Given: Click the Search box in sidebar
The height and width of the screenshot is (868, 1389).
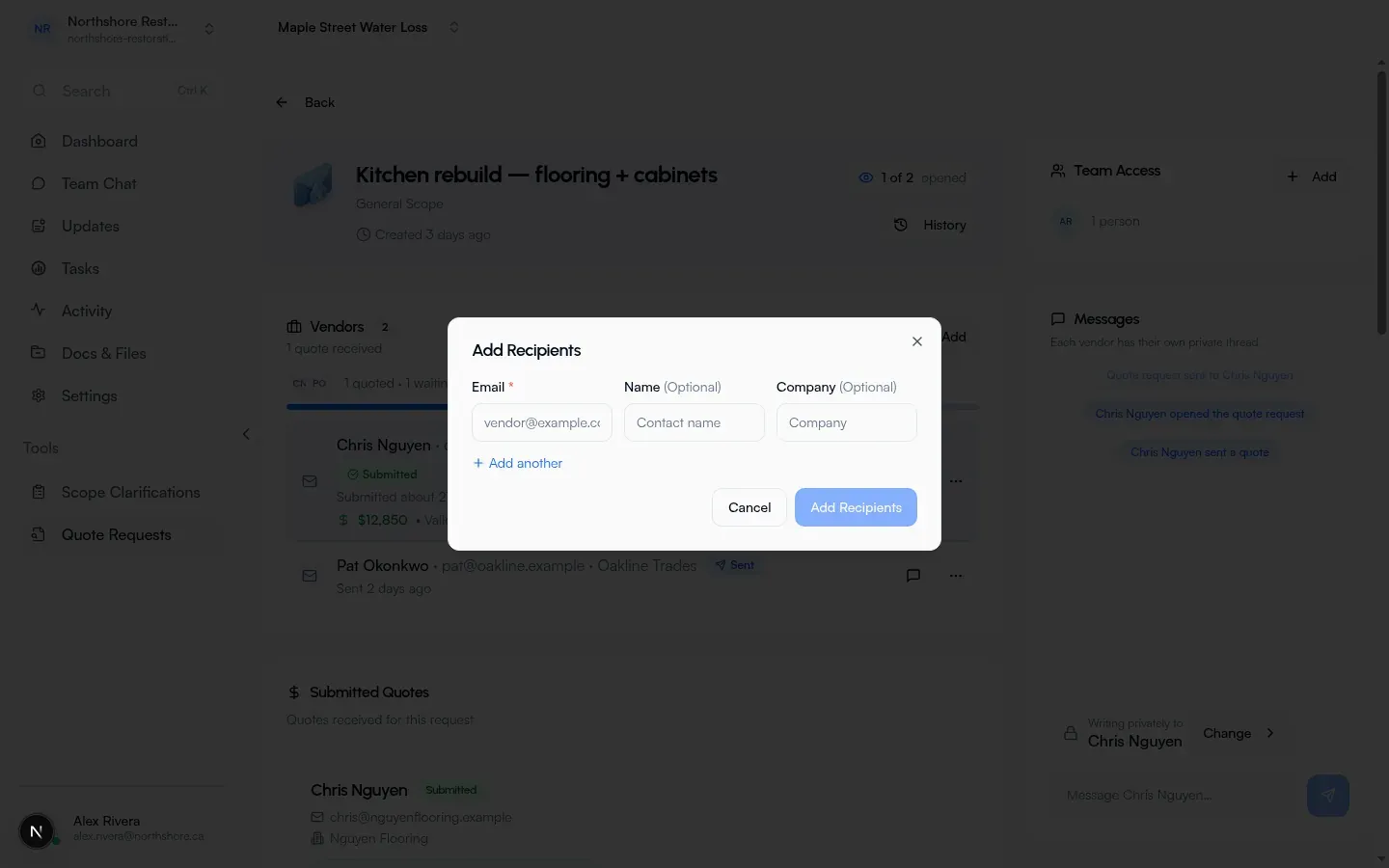Looking at the screenshot, I should (x=121, y=91).
